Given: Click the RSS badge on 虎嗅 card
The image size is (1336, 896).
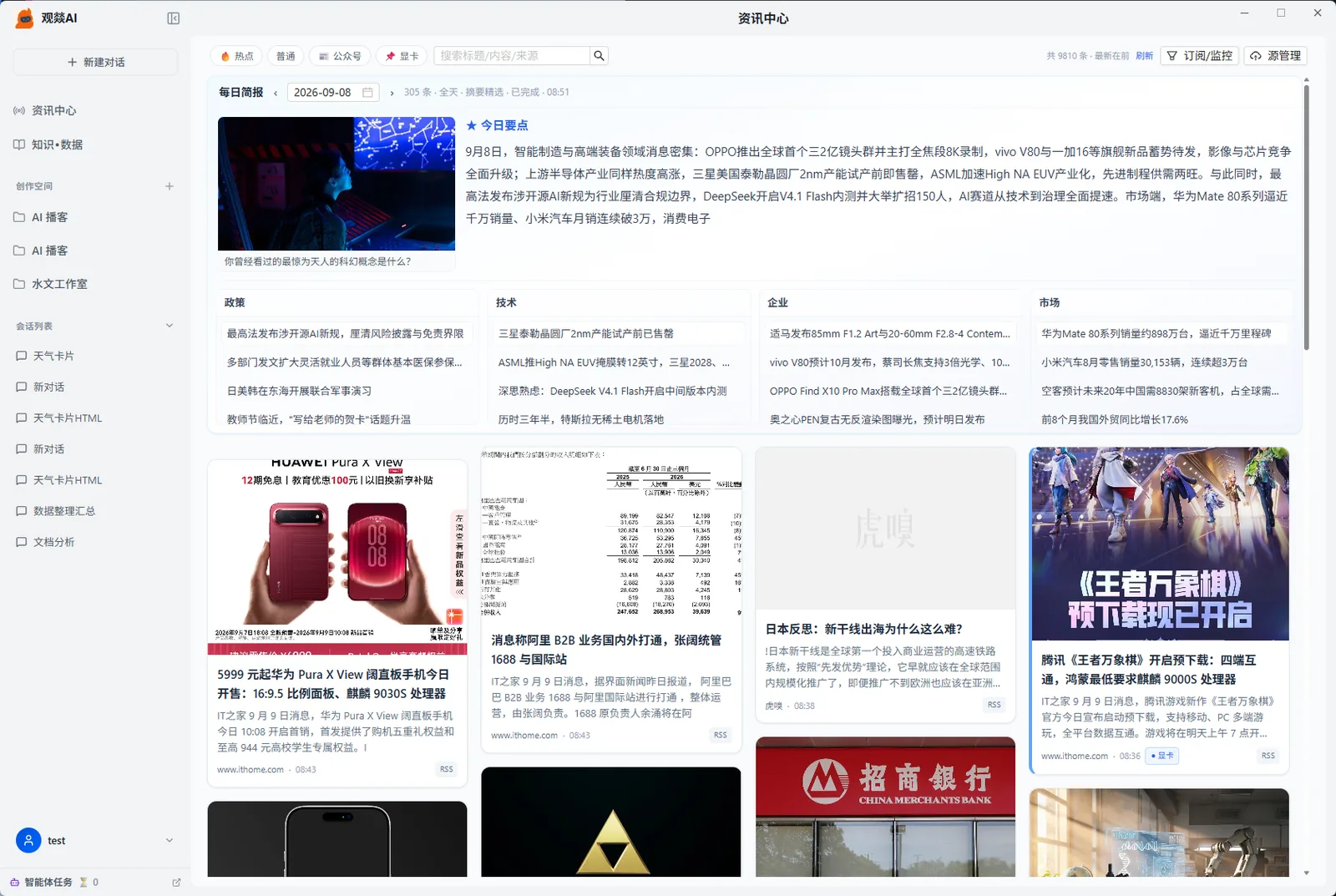Looking at the screenshot, I should (x=994, y=705).
